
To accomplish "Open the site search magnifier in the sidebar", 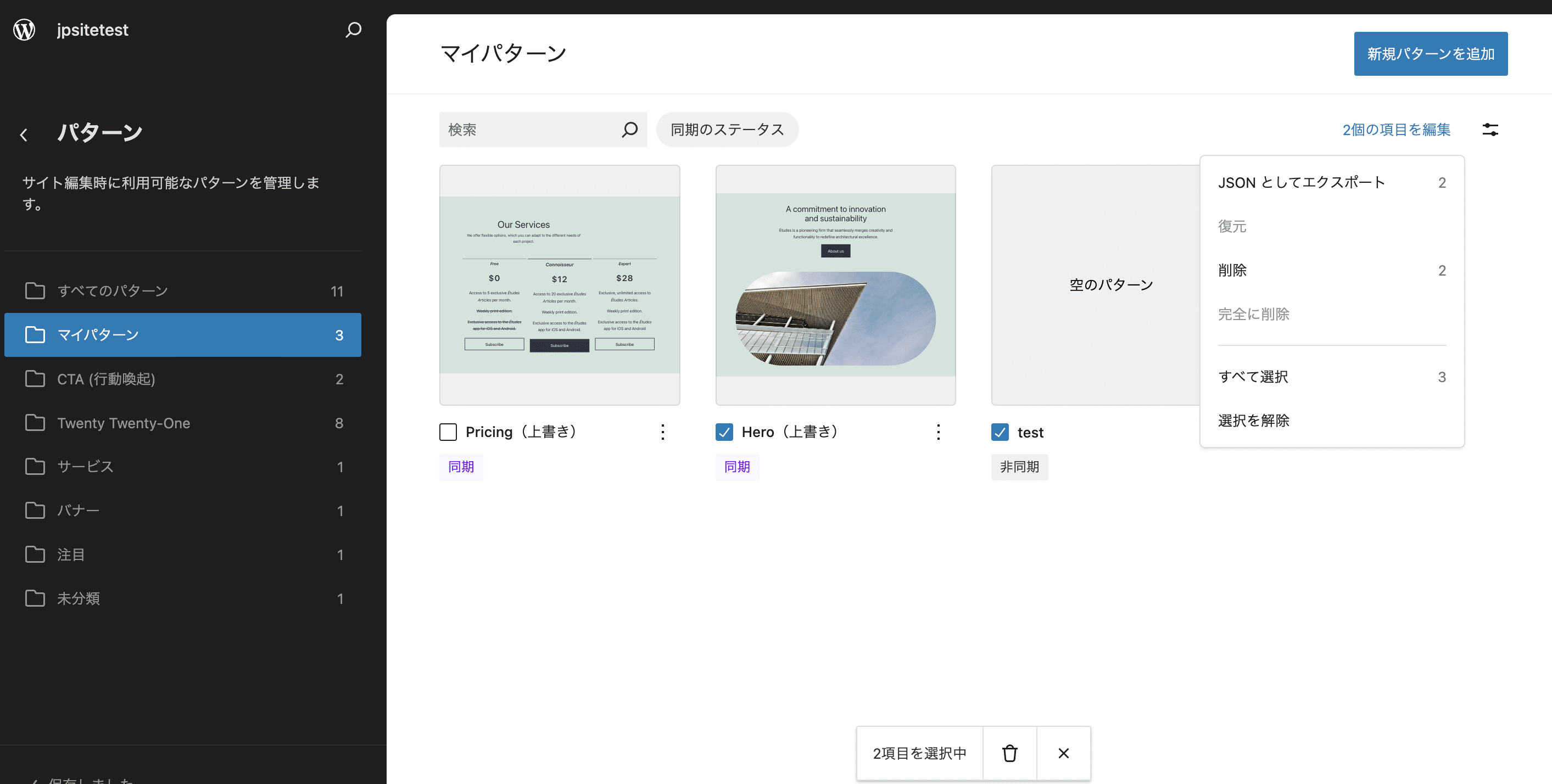I will pyautogui.click(x=353, y=30).
